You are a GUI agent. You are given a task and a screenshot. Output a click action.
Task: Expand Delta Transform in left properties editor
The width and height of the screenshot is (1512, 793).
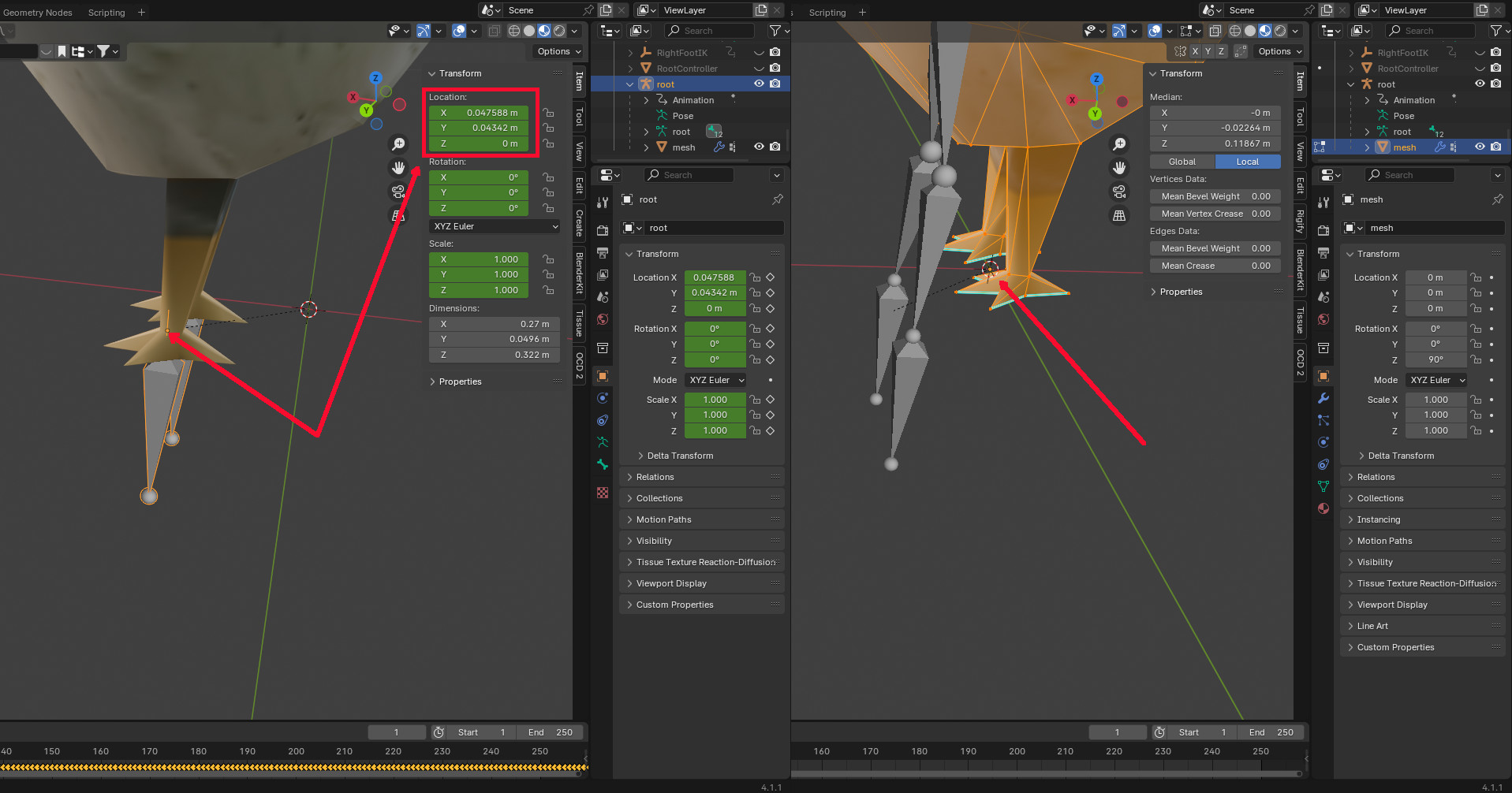point(679,456)
